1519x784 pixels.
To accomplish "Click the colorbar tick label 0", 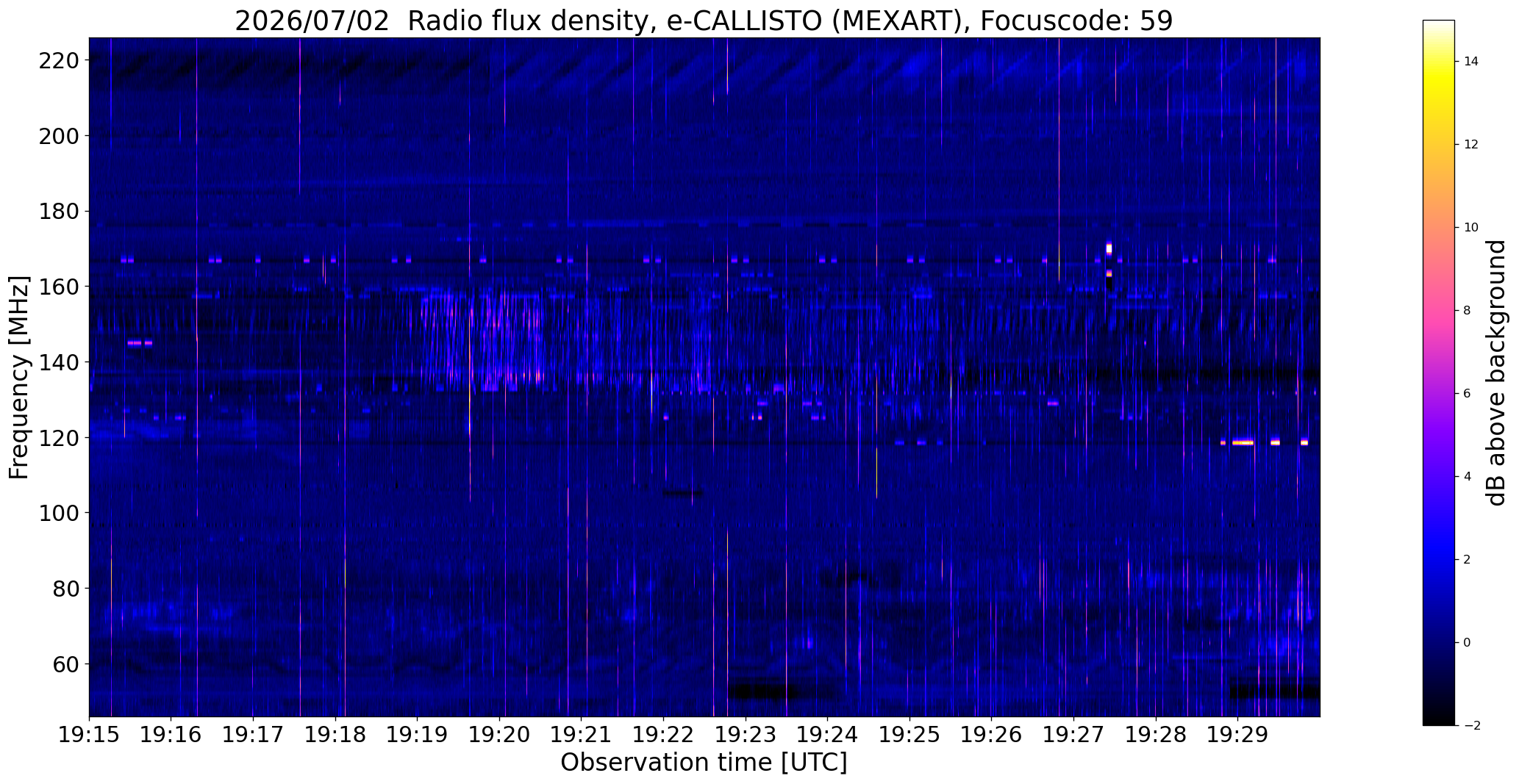I will (x=1467, y=643).
